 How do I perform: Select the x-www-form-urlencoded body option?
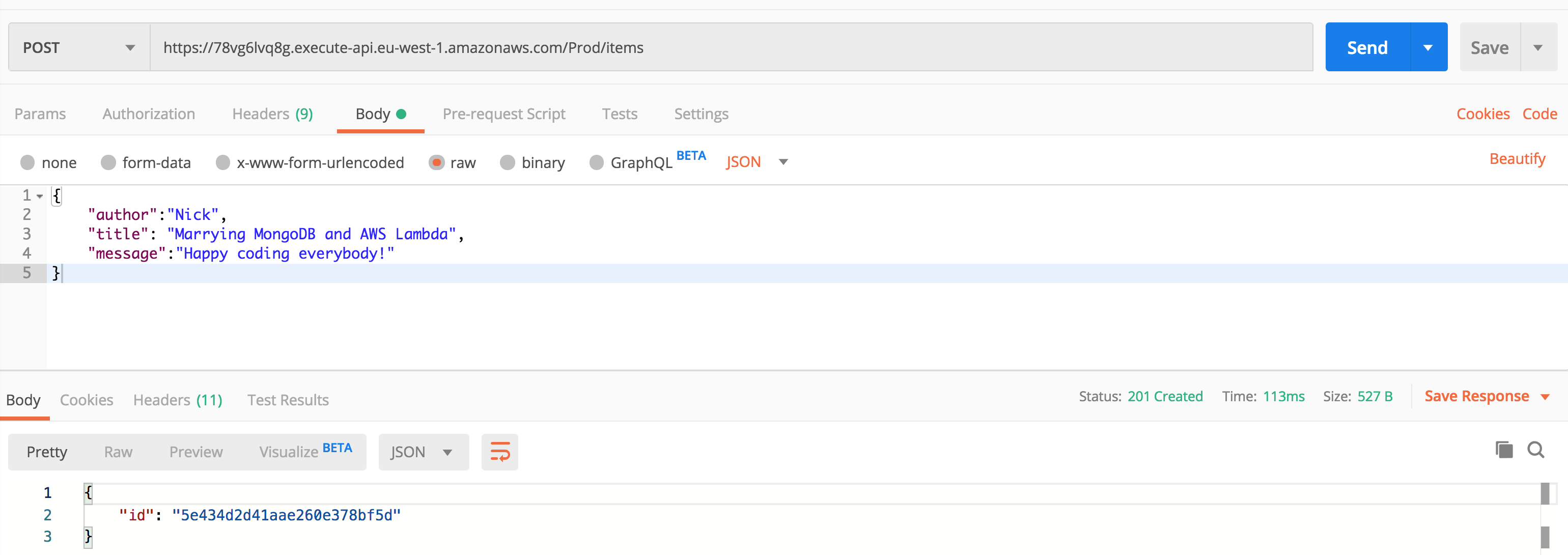[x=223, y=162]
